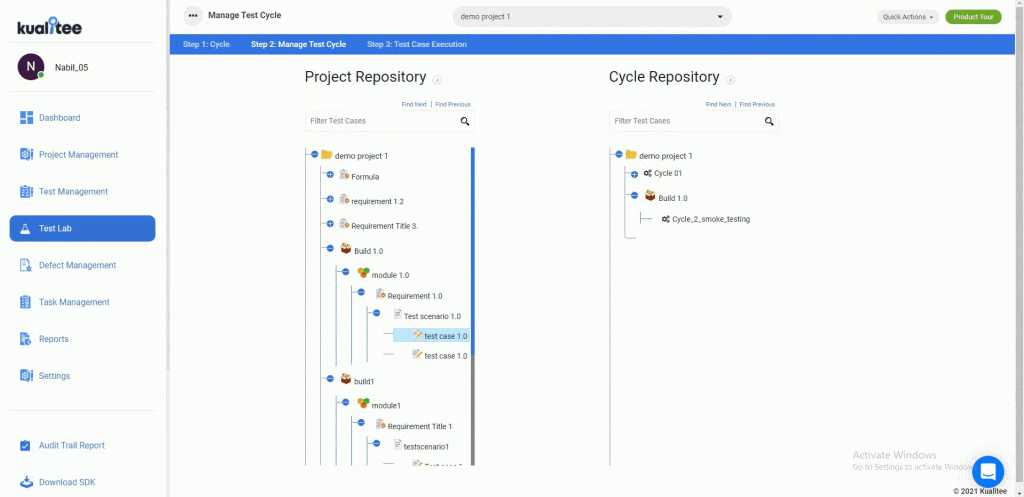Click Find Previous in Cycle Repository
This screenshot has height=497, width=1024.
coord(757,104)
